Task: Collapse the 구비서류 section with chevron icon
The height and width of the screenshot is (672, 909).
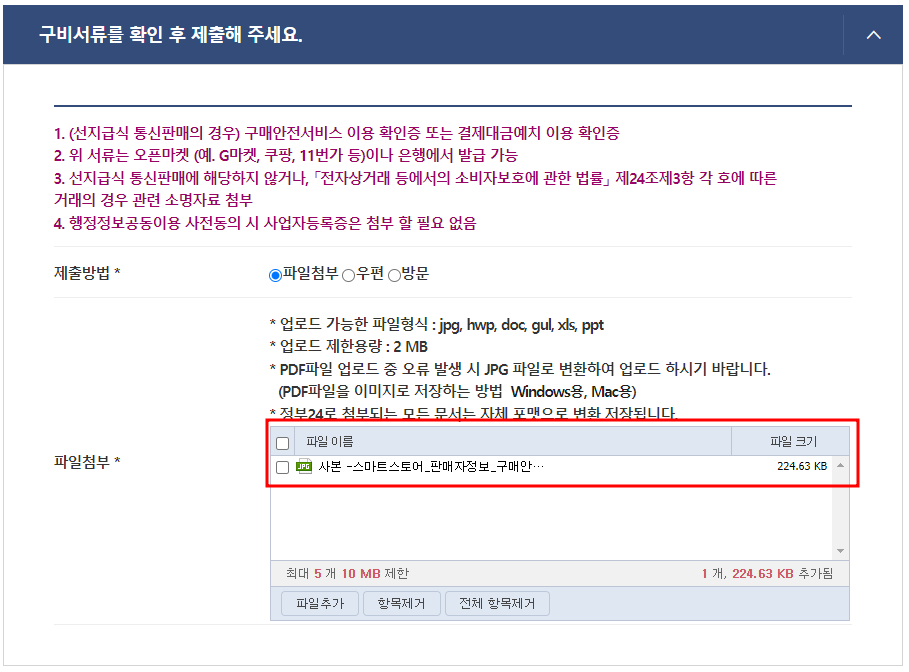Action: pos(873,35)
